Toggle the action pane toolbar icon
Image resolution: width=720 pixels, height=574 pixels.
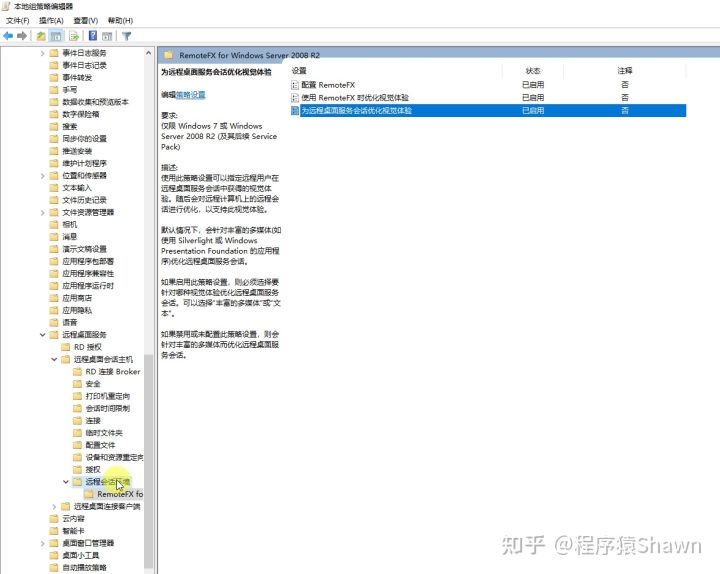107,36
